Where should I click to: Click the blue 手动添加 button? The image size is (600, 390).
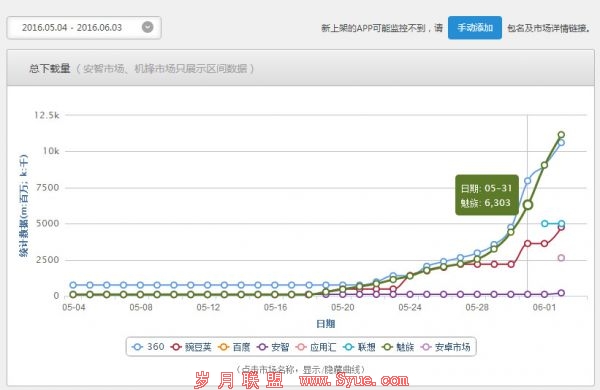coord(474,28)
